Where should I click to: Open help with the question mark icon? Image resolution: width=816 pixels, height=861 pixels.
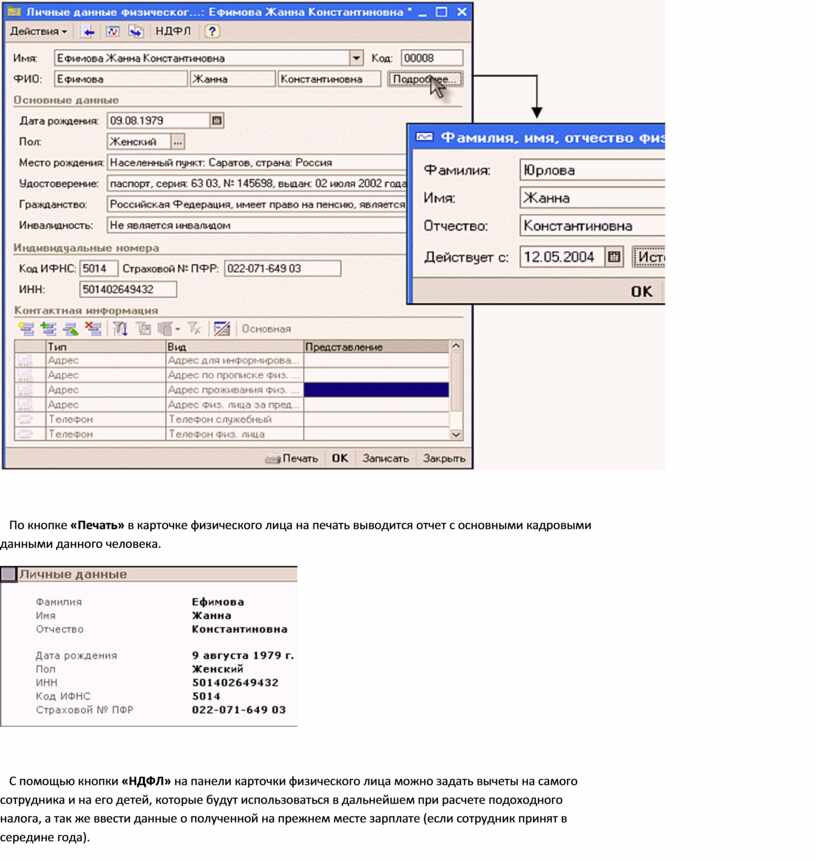click(x=212, y=31)
